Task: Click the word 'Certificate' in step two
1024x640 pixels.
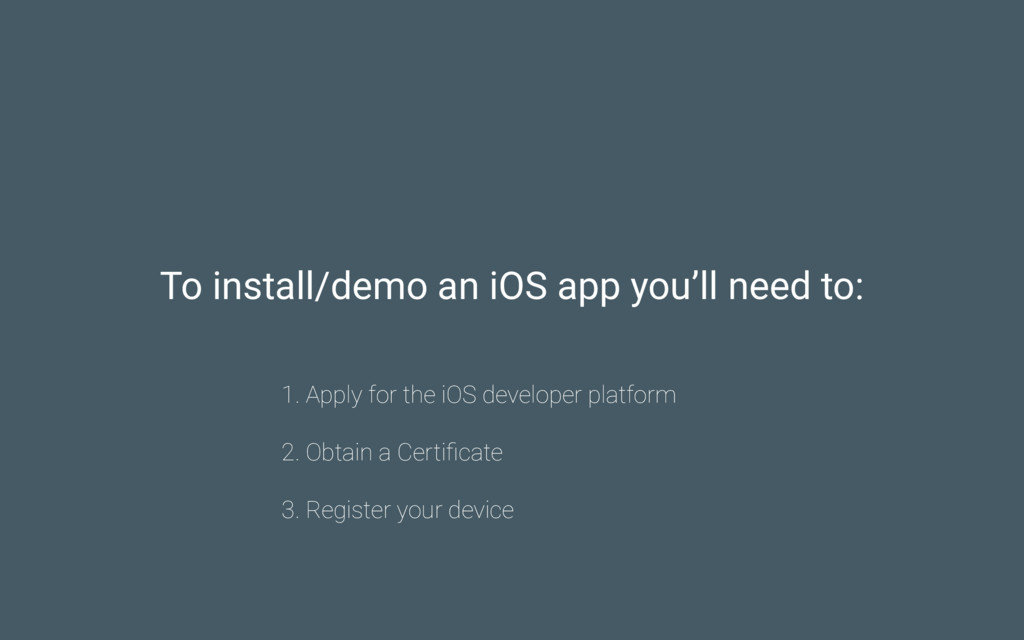Action: [x=449, y=453]
